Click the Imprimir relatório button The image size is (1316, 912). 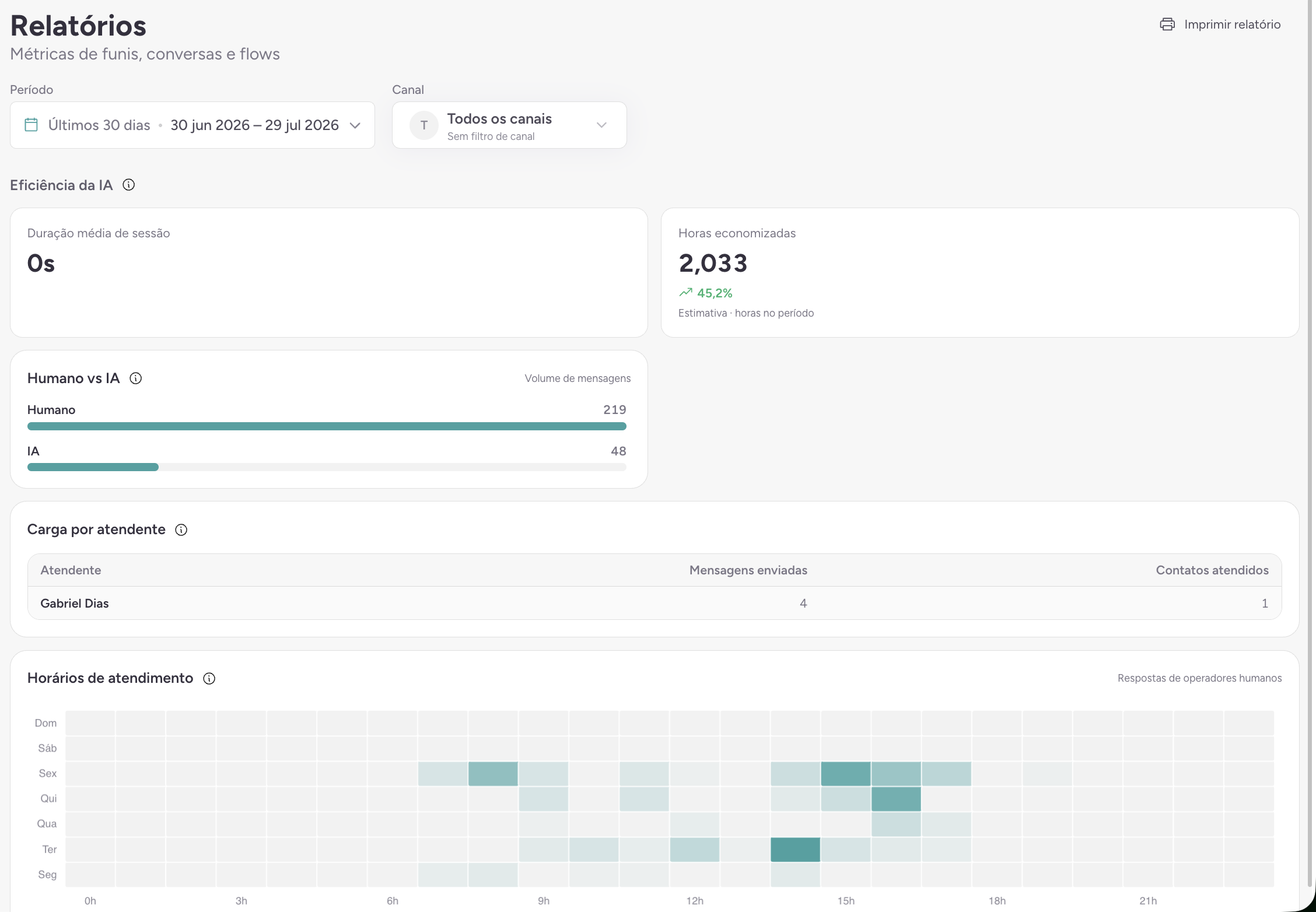[x=1220, y=24]
